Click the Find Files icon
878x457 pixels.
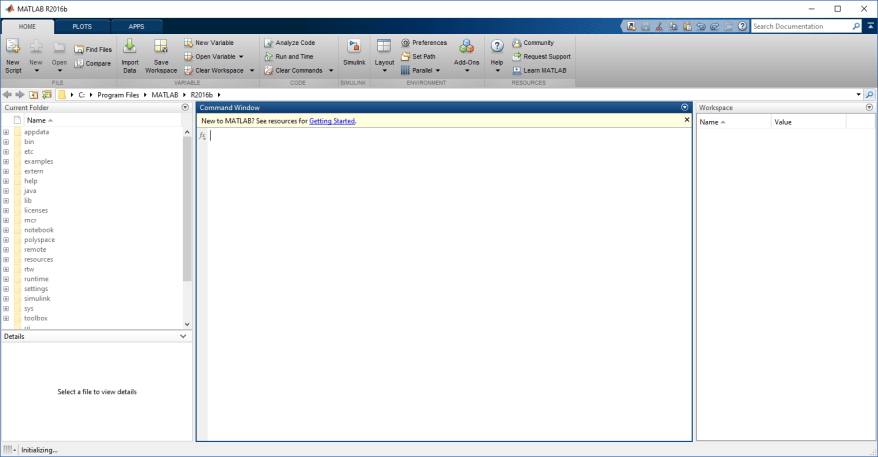tap(79, 49)
